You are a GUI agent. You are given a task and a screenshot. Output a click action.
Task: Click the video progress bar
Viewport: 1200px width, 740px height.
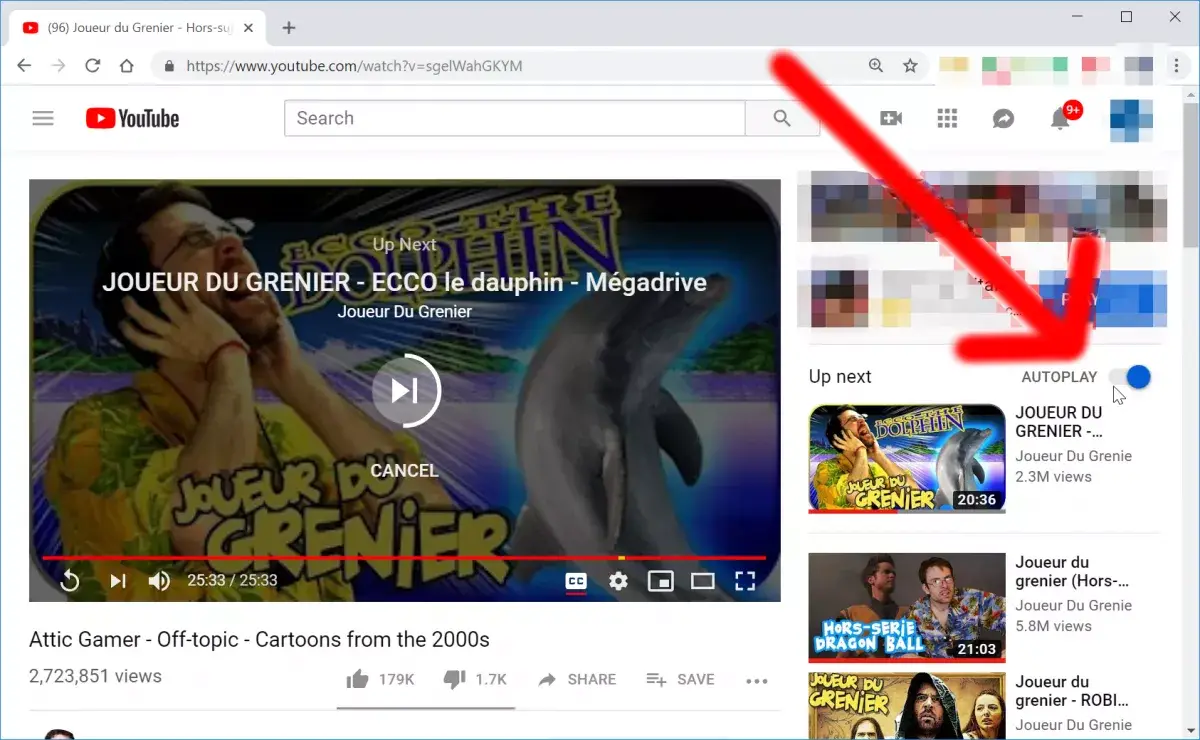pos(404,557)
